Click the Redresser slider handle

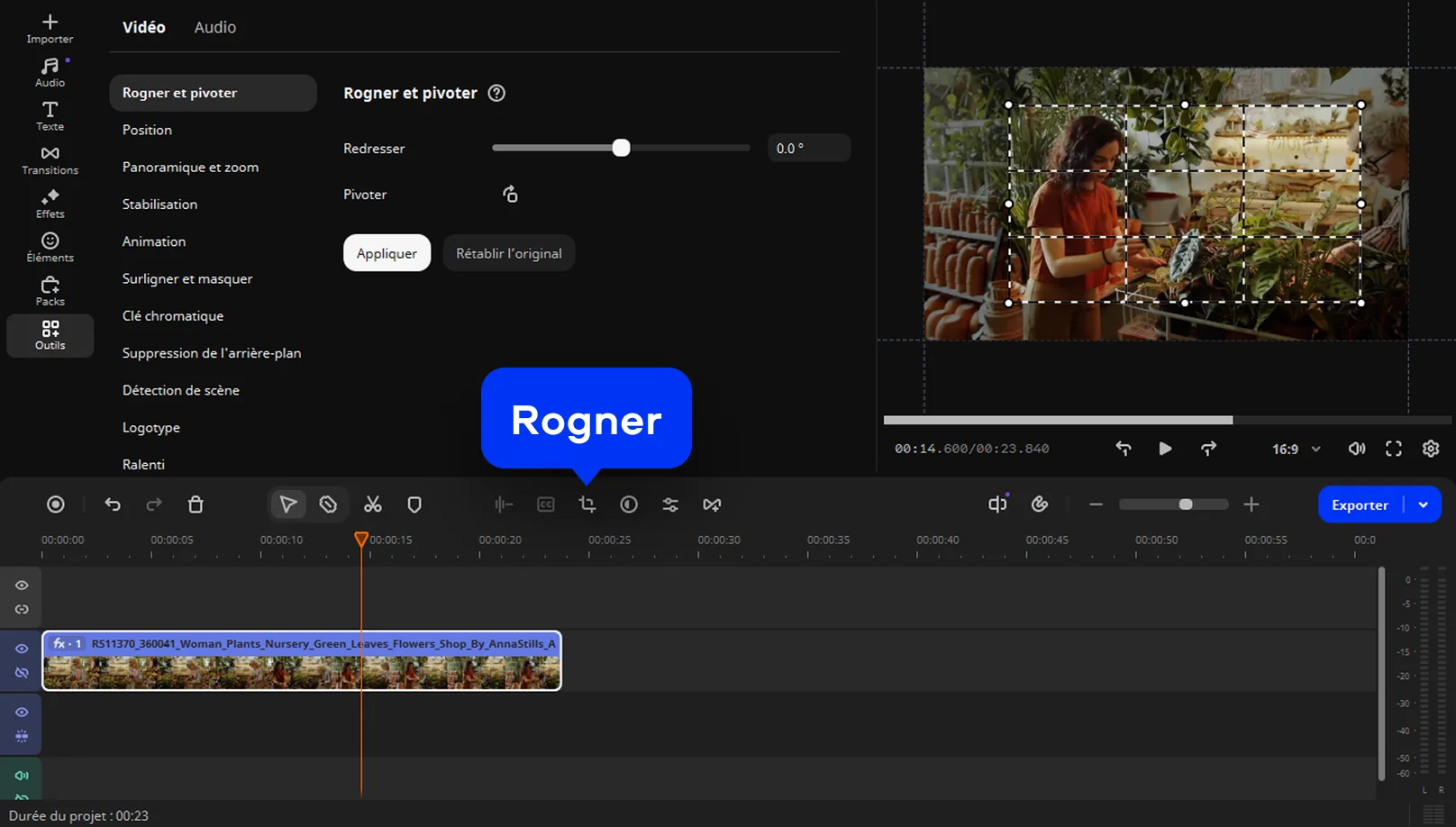(x=621, y=148)
